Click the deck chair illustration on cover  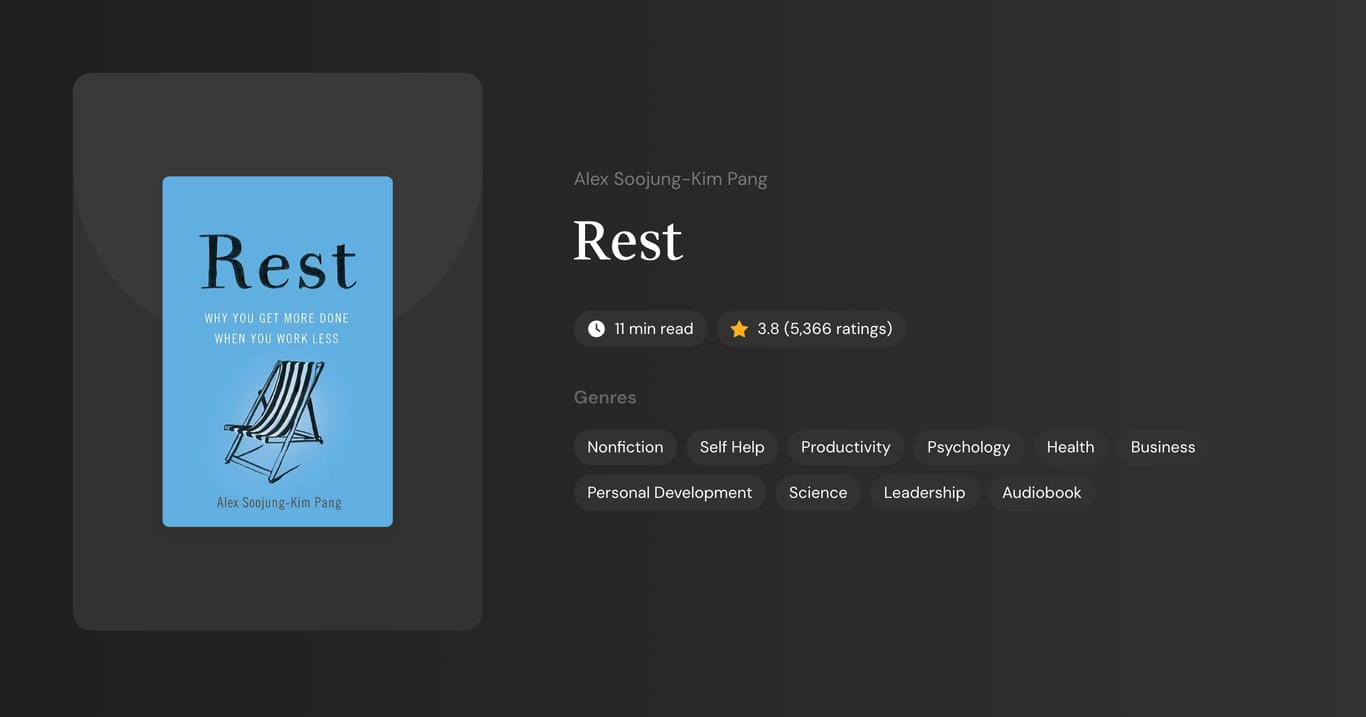tap(275, 421)
